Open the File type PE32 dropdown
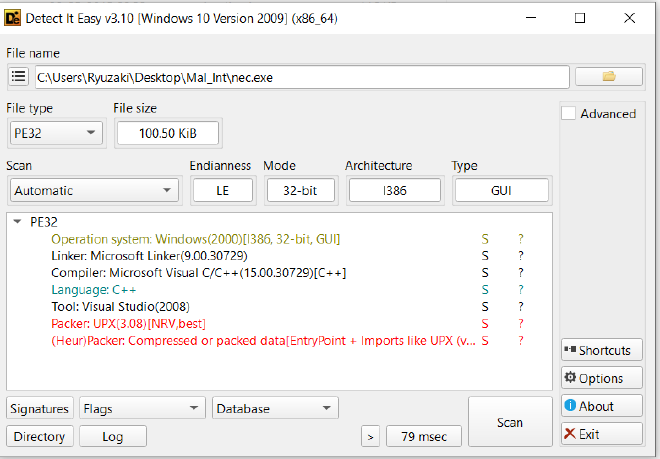Viewport: 660px width, 459px height. [x=56, y=133]
